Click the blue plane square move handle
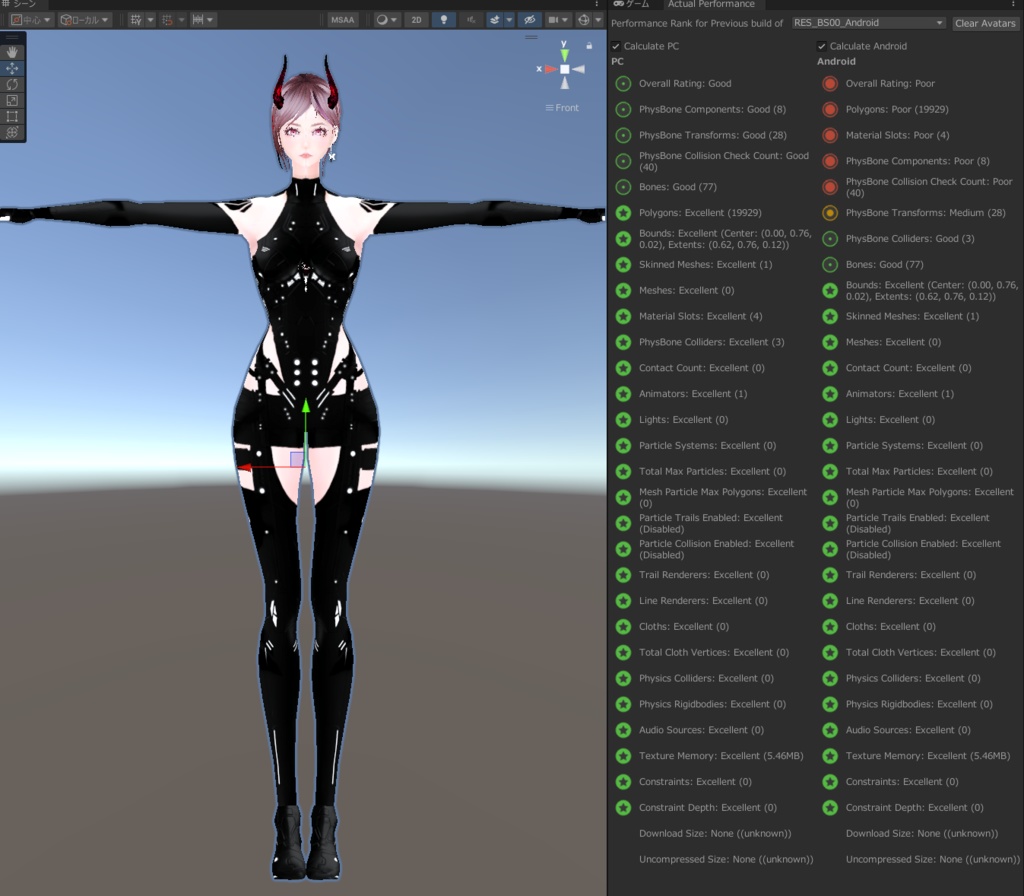The image size is (1024, 896). coord(297,459)
